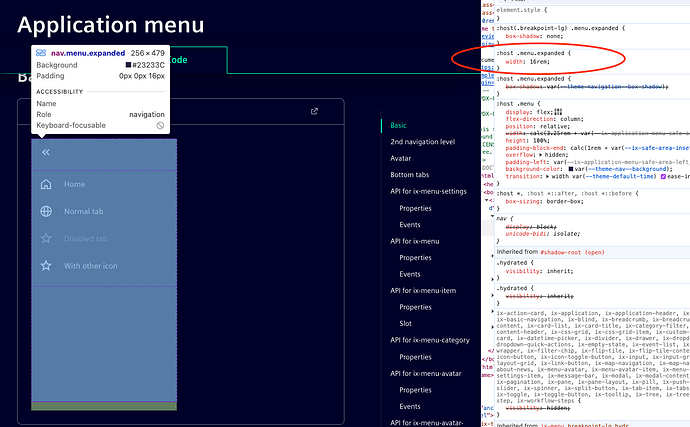690x427 pixels.
Task: Click the #shadow-root (open) link
Action: pos(572,252)
